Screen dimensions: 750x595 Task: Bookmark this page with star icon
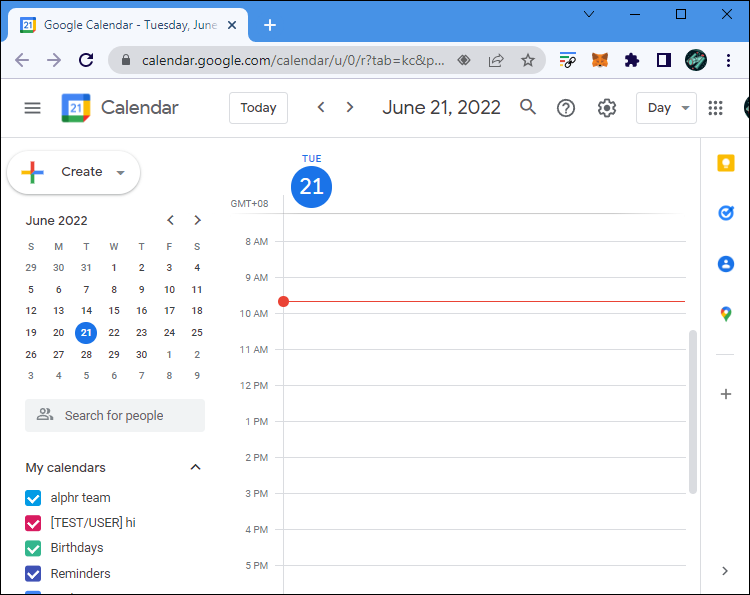coord(528,60)
